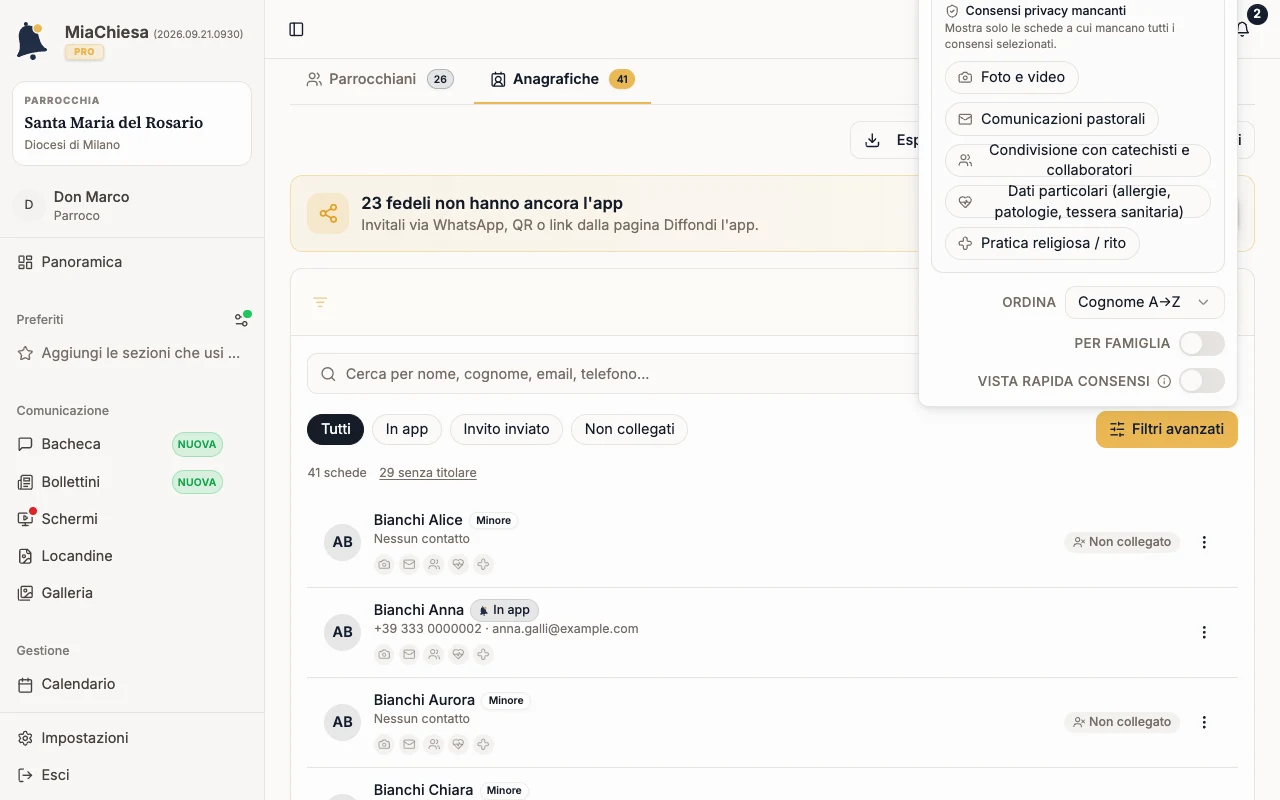Click the AB avatar of Bianchi Alice
The image size is (1280, 800).
342,542
